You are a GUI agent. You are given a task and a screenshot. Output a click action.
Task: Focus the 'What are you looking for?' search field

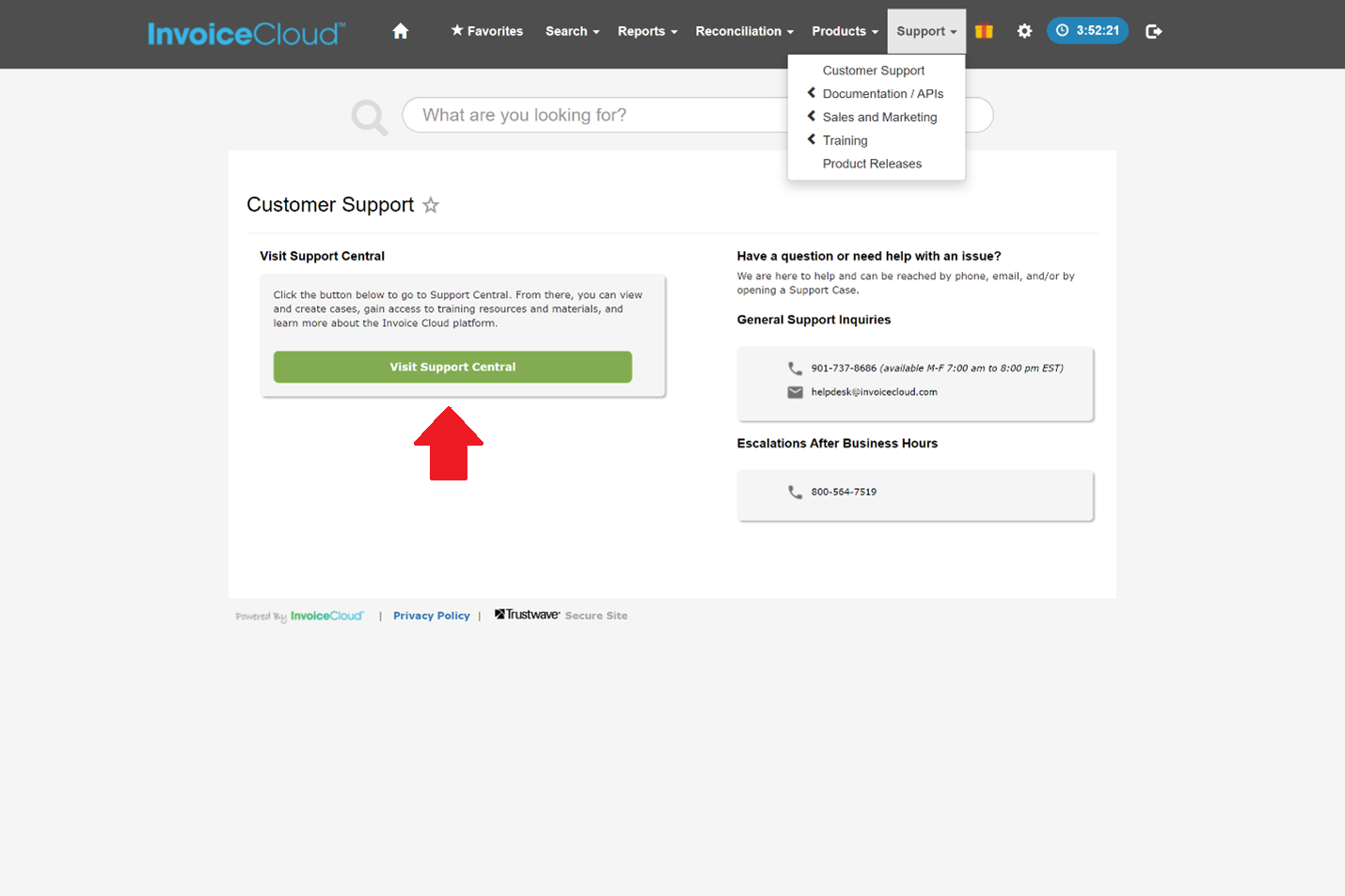(x=697, y=115)
